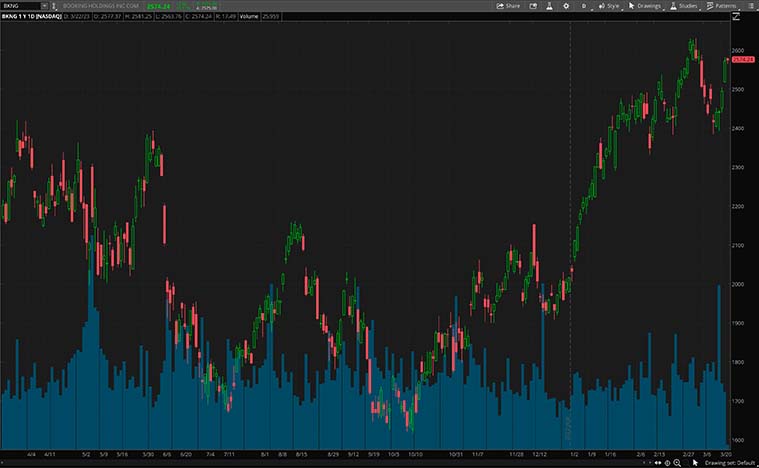Screen dimensions: 759x468
Task: Click the Share chart icon
Action: [x=508, y=6]
